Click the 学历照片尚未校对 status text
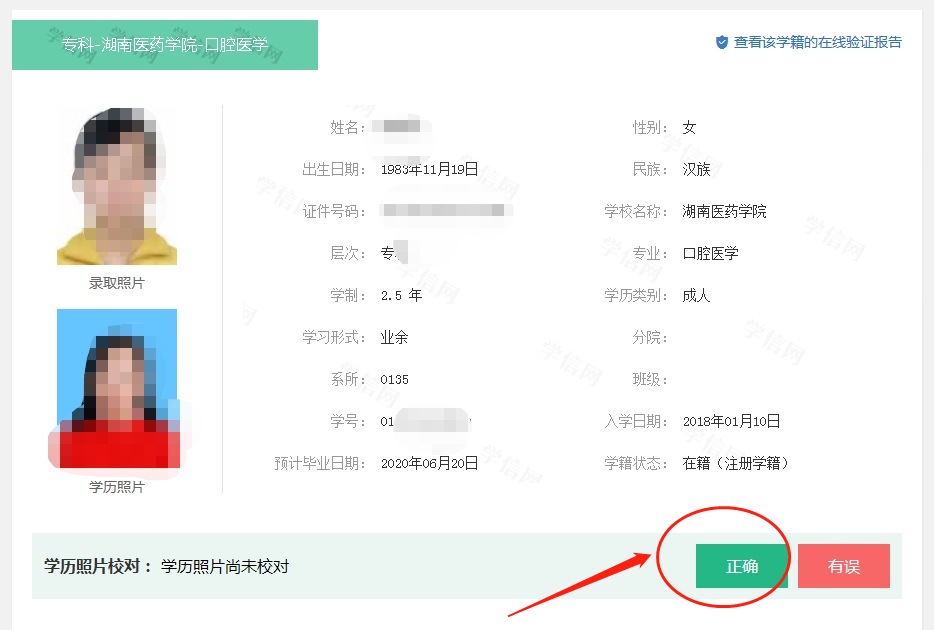Image resolution: width=934 pixels, height=630 pixels. tap(225, 566)
